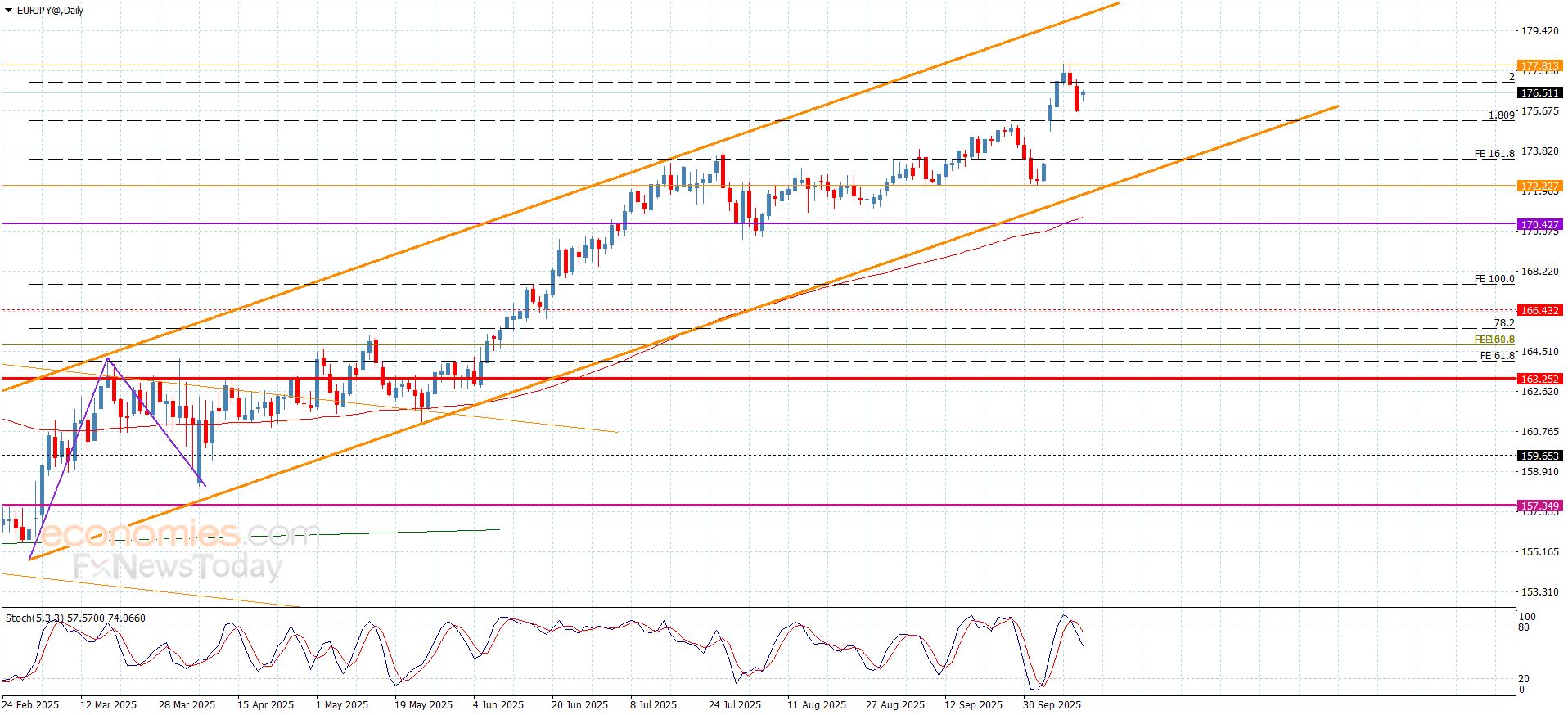Select the stochastic 80 level label
1568x715 pixels.
1524,628
